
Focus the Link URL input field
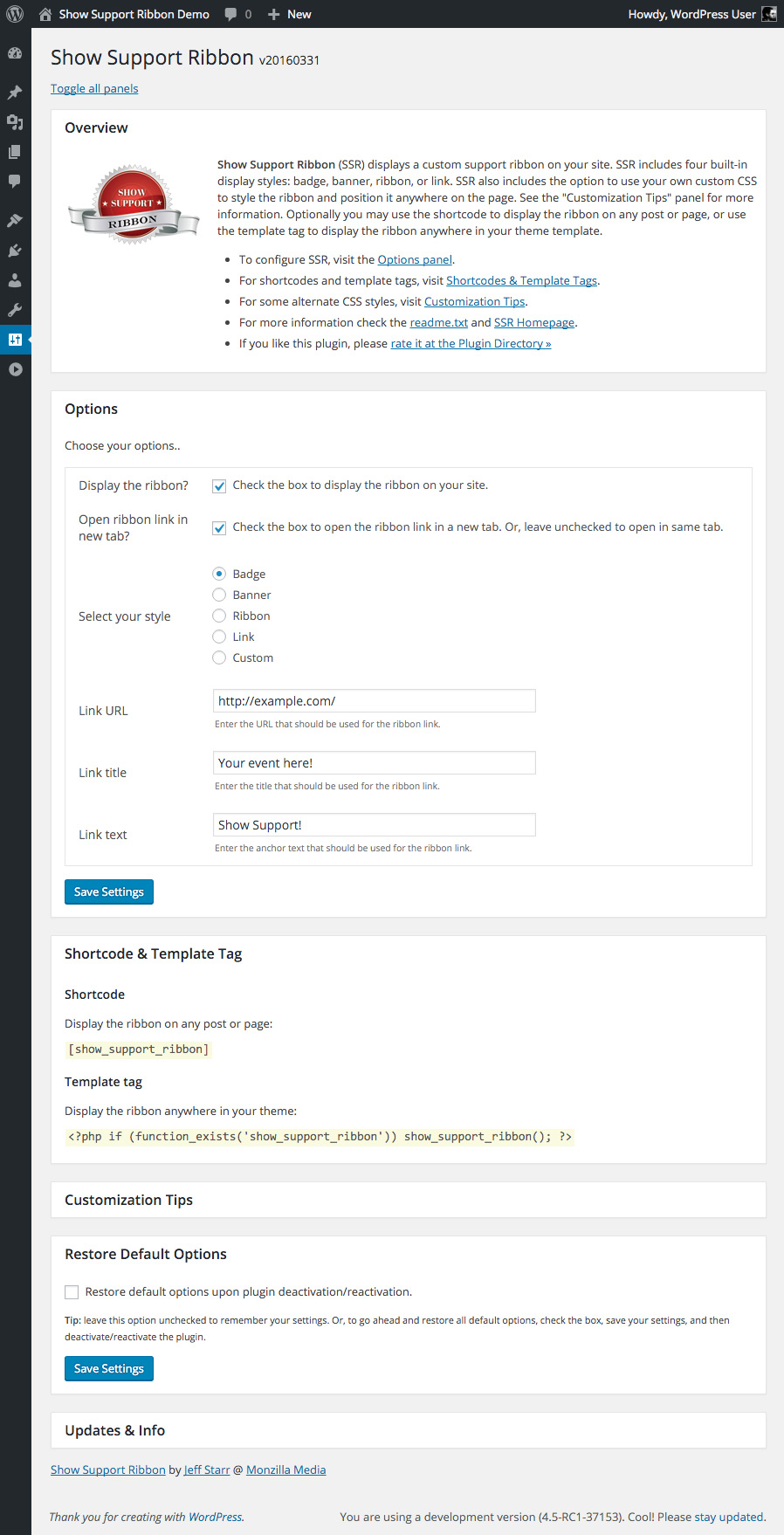point(374,701)
